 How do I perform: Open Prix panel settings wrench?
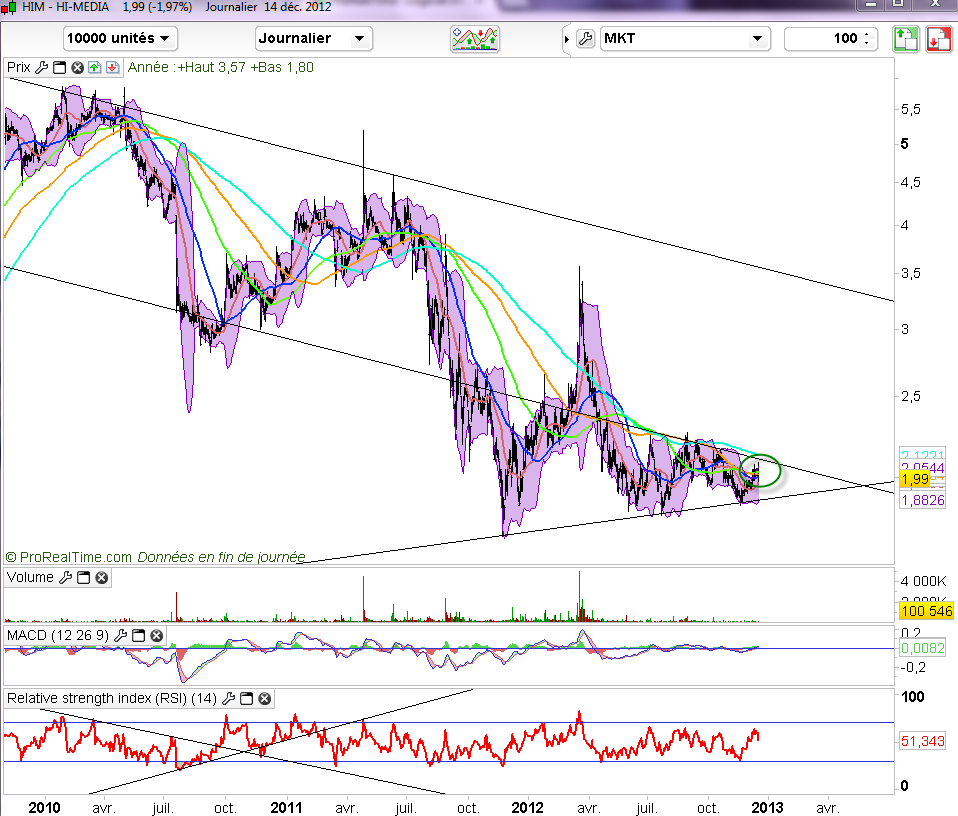coord(41,68)
